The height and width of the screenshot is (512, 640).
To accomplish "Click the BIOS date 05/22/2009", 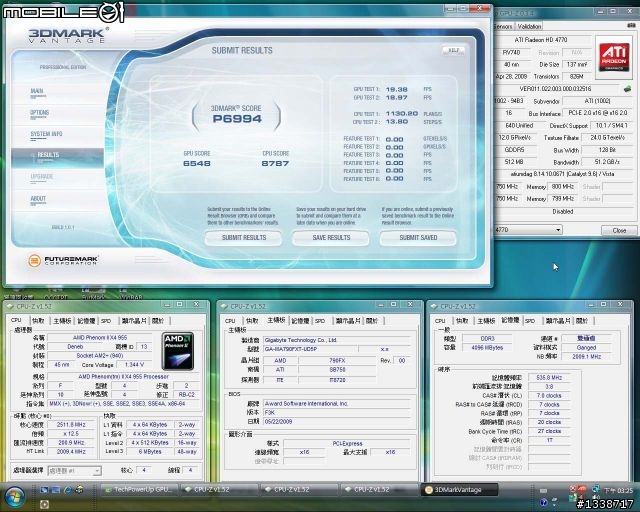I will point(336,421).
